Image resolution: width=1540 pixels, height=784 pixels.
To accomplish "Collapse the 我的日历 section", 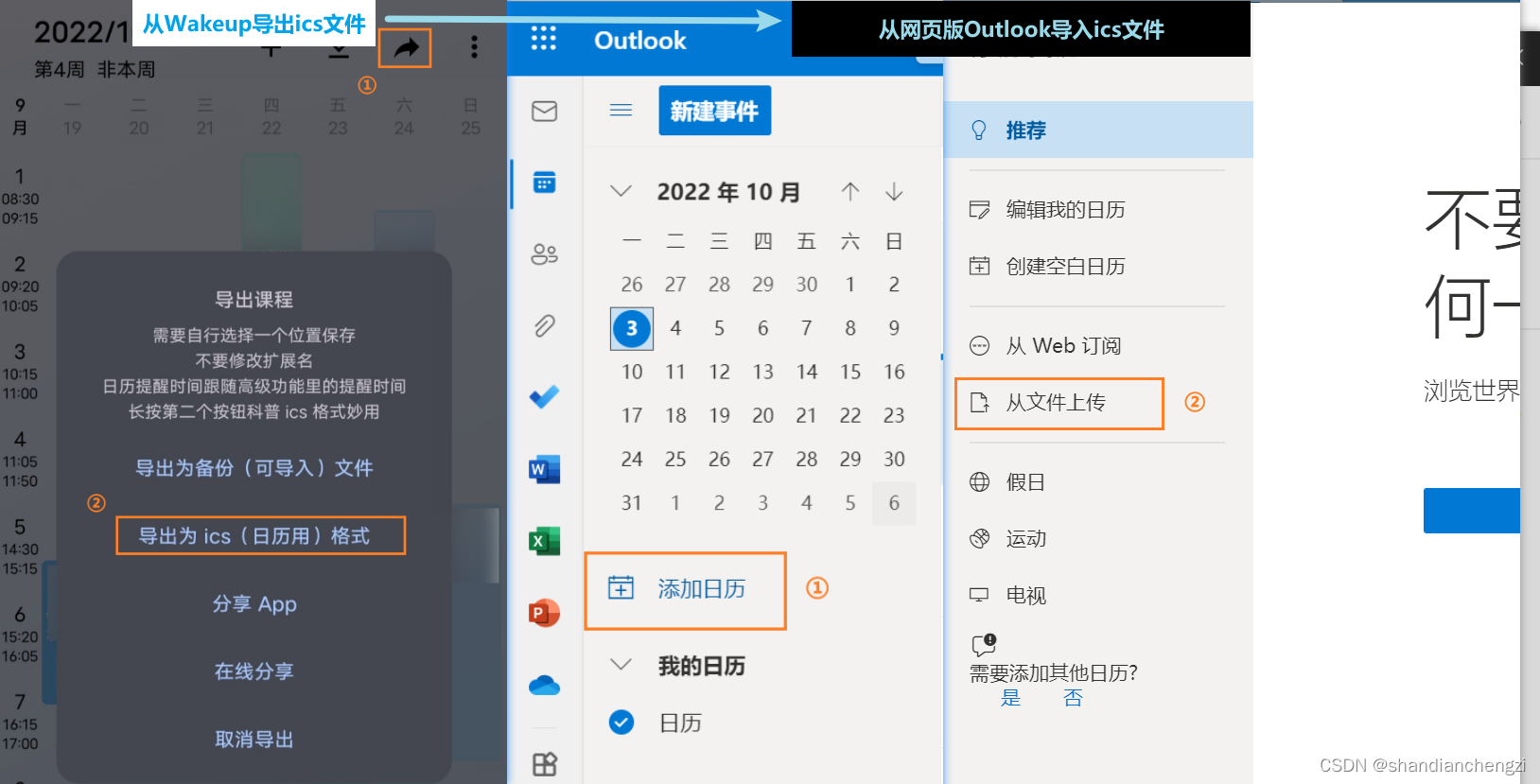I will [621, 665].
